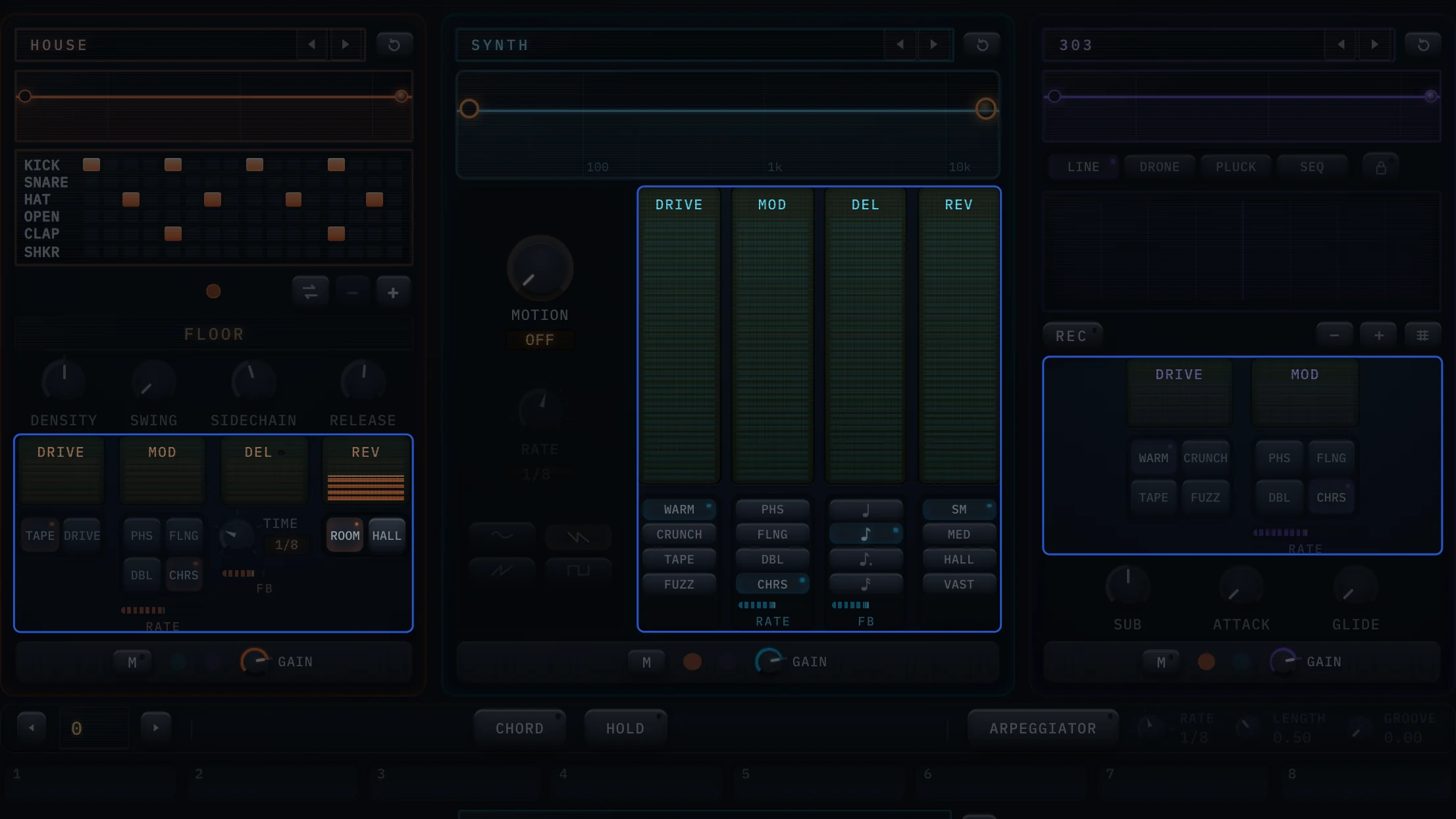Go to the previous 303 preset

tap(1341, 45)
